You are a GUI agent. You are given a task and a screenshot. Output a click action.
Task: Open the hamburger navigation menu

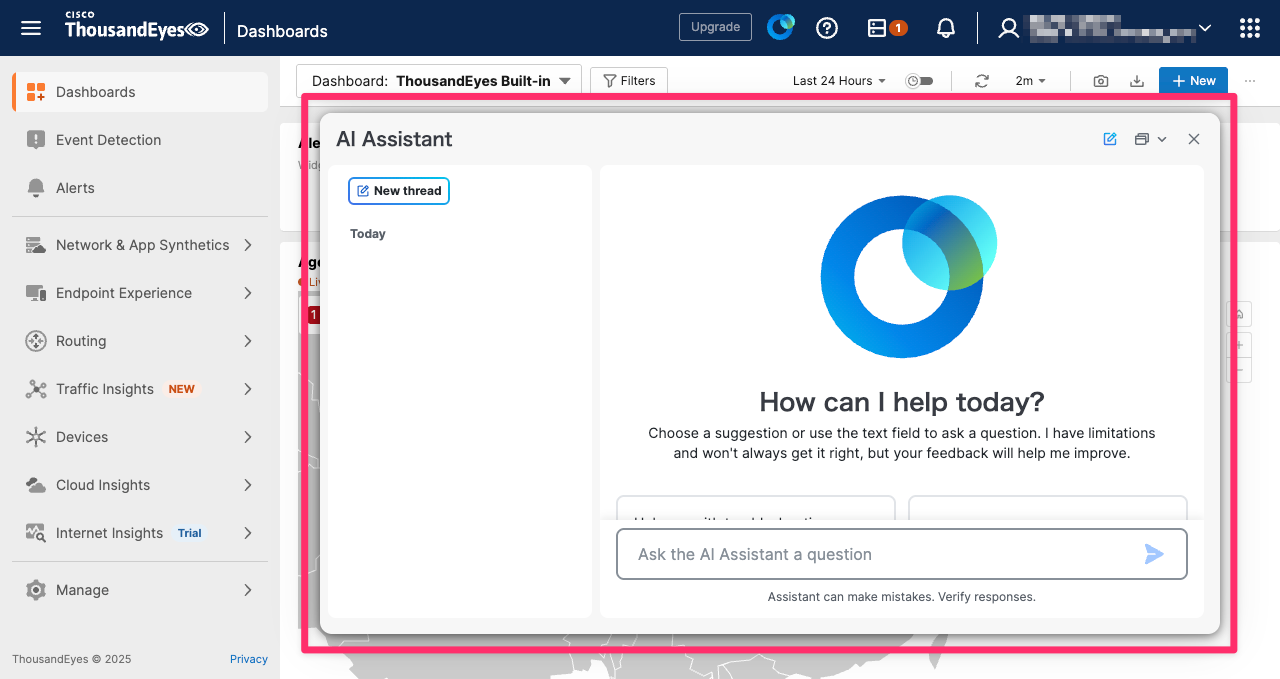(31, 28)
